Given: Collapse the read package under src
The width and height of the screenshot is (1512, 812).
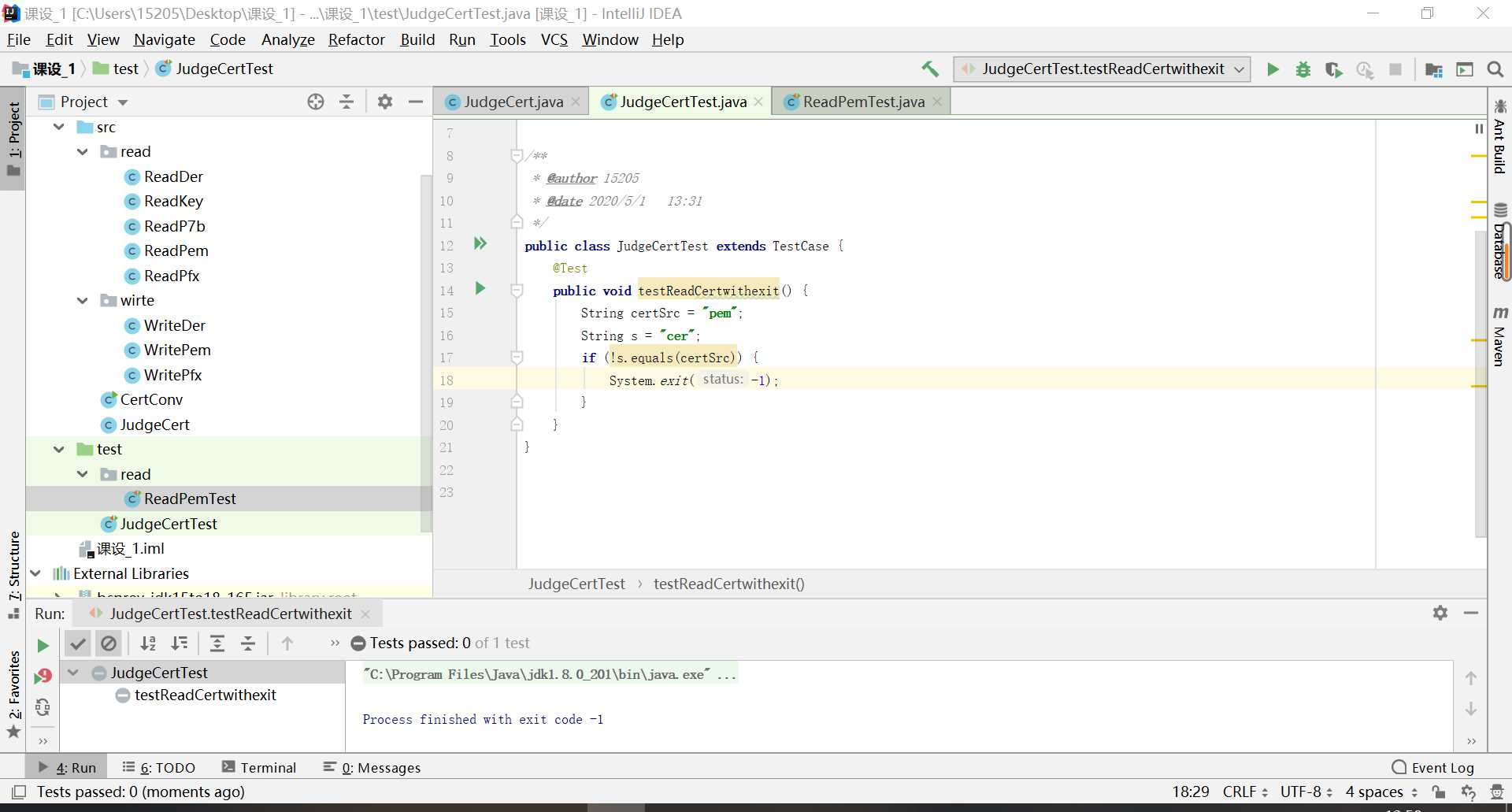Looking at the screenshot, I should [83, 151].
